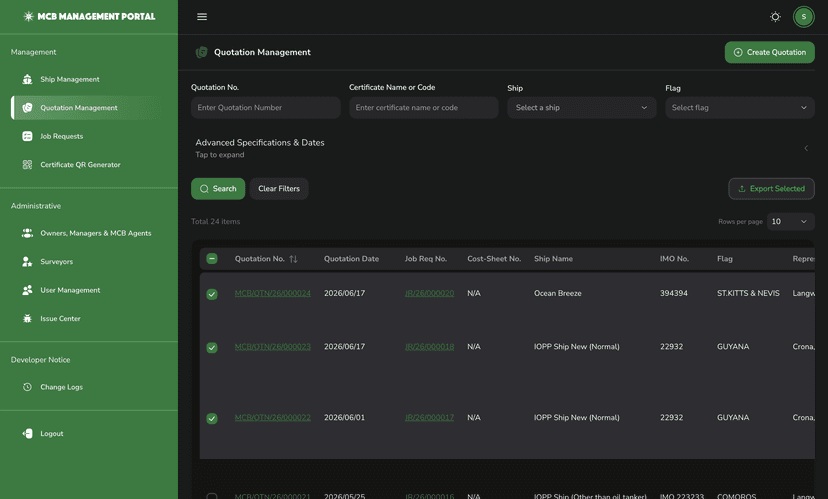
Task: Click the Search button
Action: point(218,189)
